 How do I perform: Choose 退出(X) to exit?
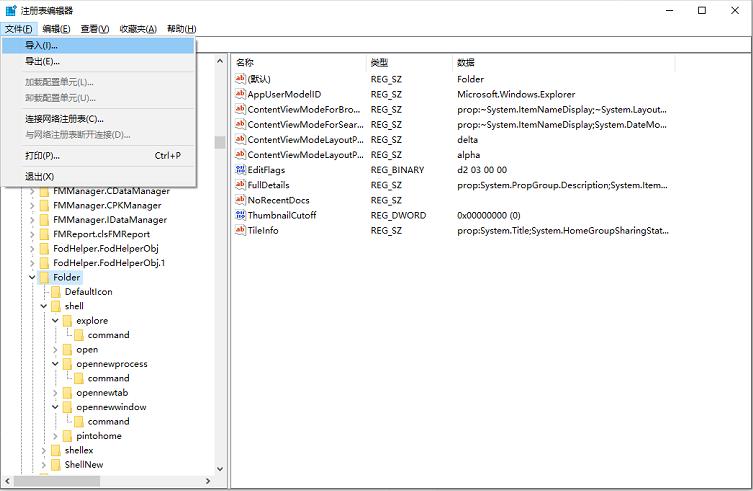(98, 176)
